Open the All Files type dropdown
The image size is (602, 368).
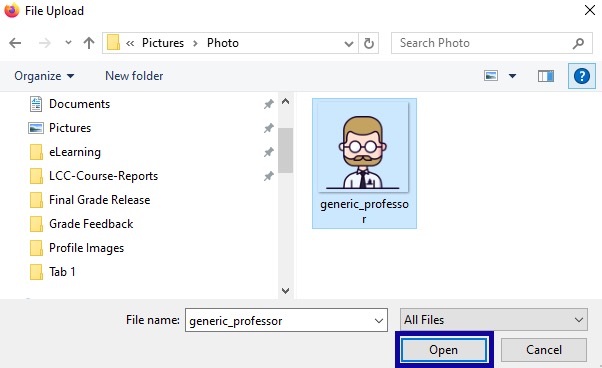pyautogui.click(x=493, y=320)
